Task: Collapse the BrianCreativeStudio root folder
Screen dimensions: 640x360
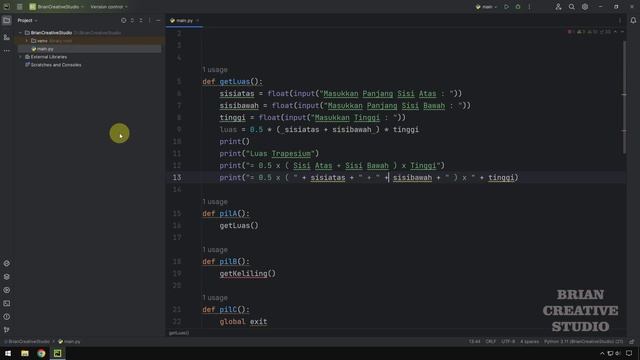Action: [20, 33]
